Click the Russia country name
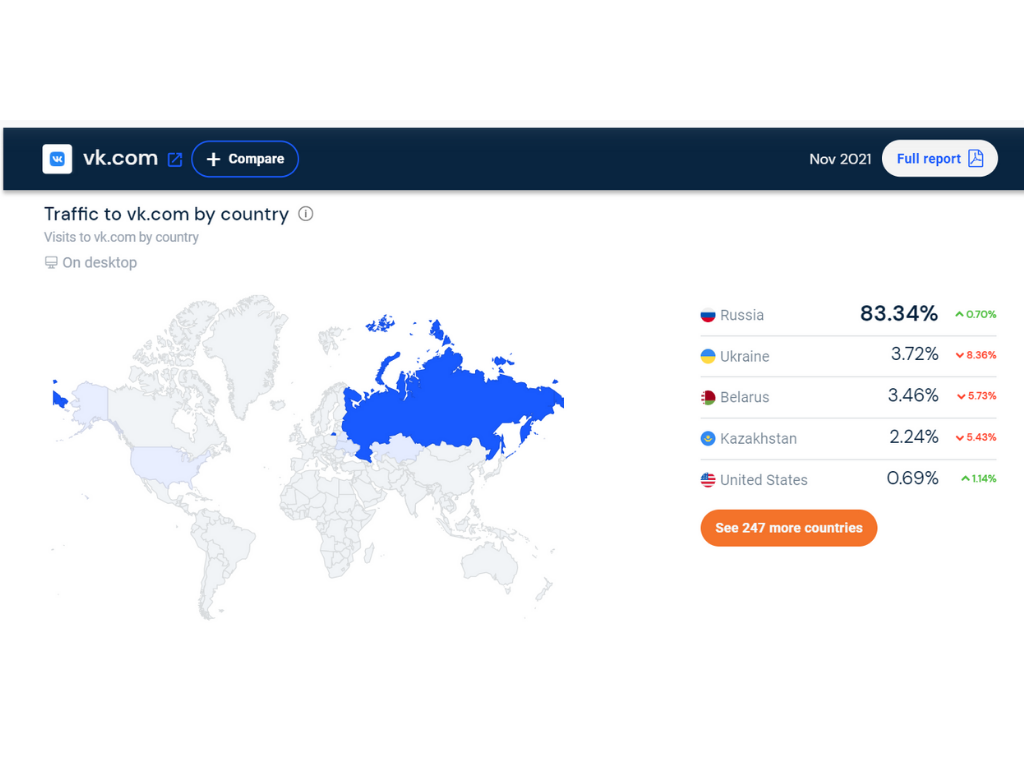This screenshot has height=768, width=1024. (x=742, y=315)
